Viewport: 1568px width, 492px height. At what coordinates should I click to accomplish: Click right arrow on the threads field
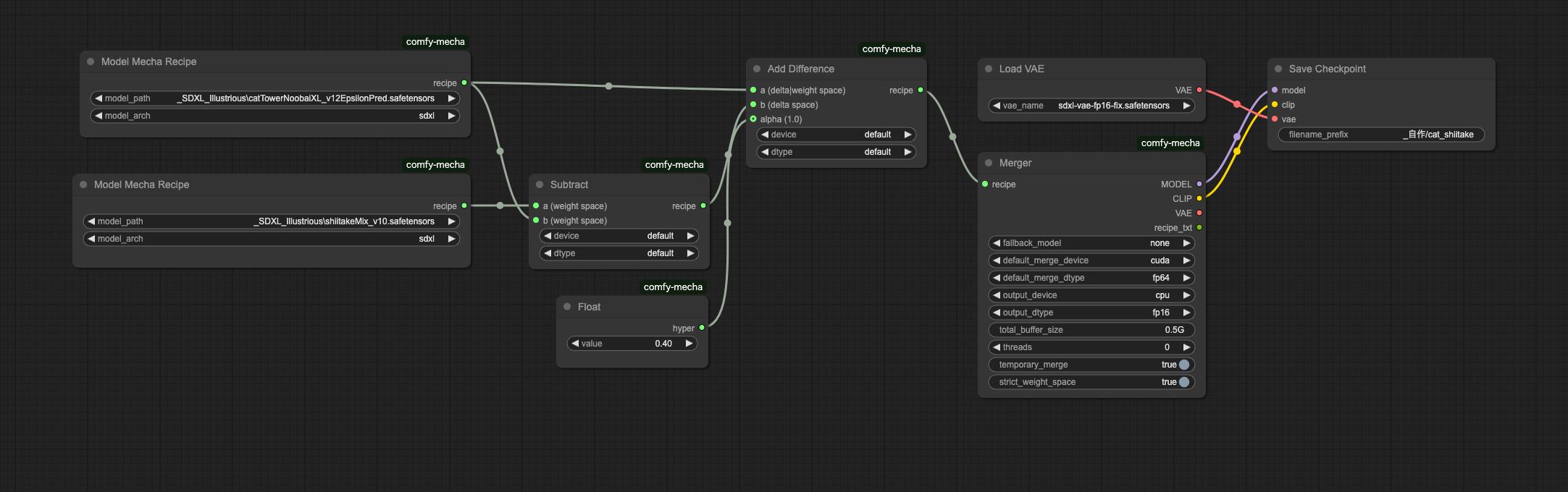(1186, 347)
